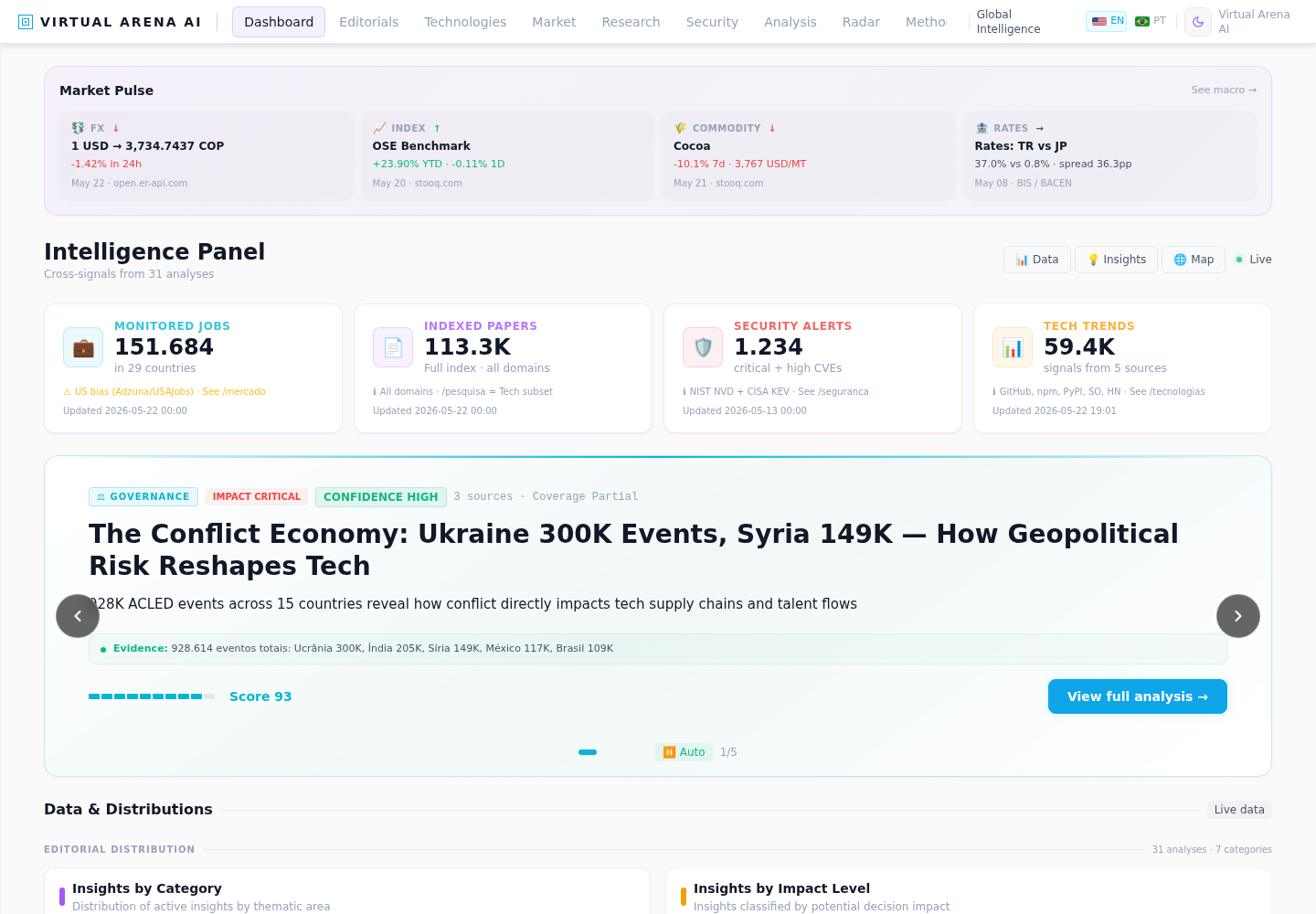Open the Dashboard tab
This screenshot has height=914, width=1316.
pyautogui.click(x=279, y=22)
